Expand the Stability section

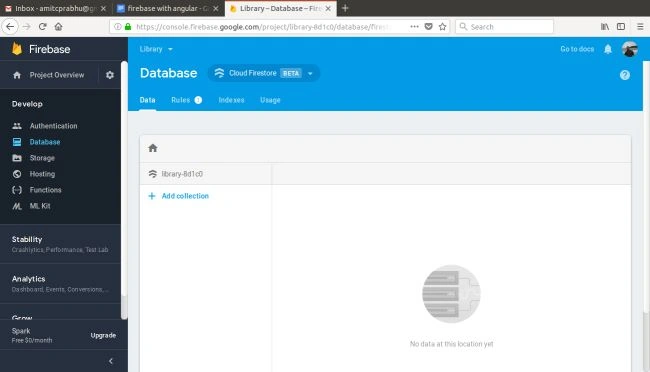tap(61, 244)
